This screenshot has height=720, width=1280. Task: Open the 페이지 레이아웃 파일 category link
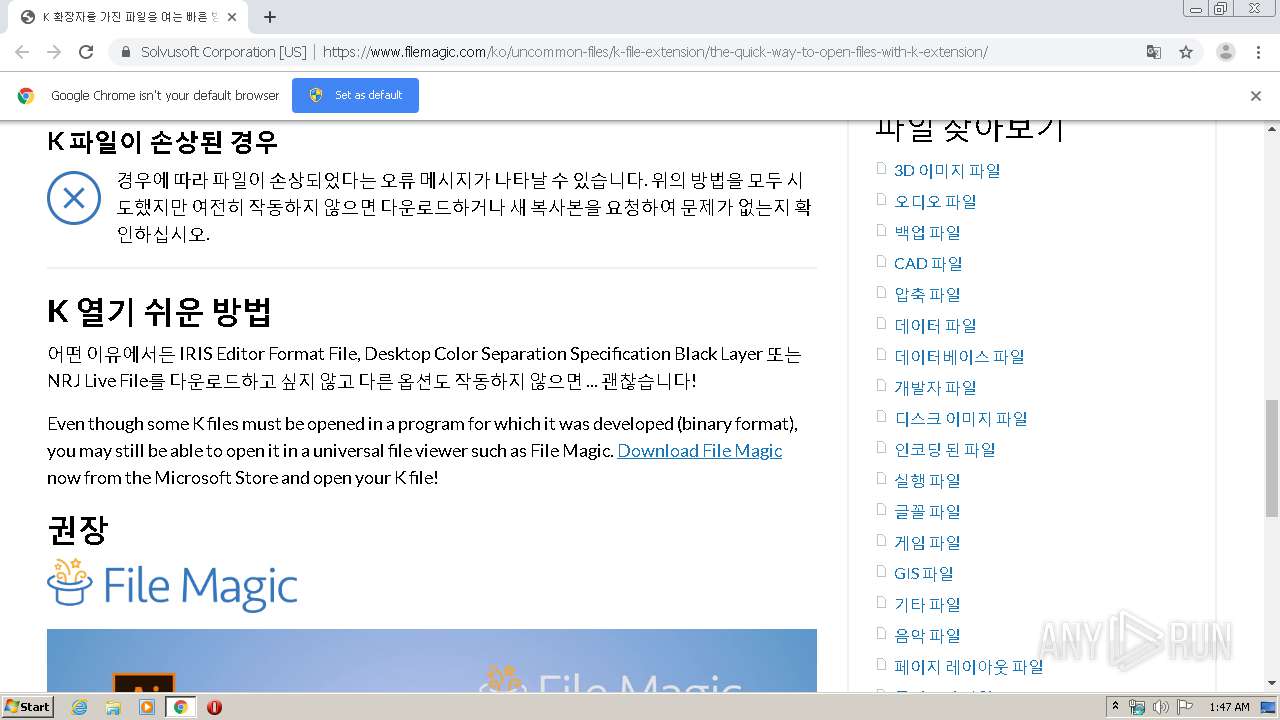tap(969, 666)
